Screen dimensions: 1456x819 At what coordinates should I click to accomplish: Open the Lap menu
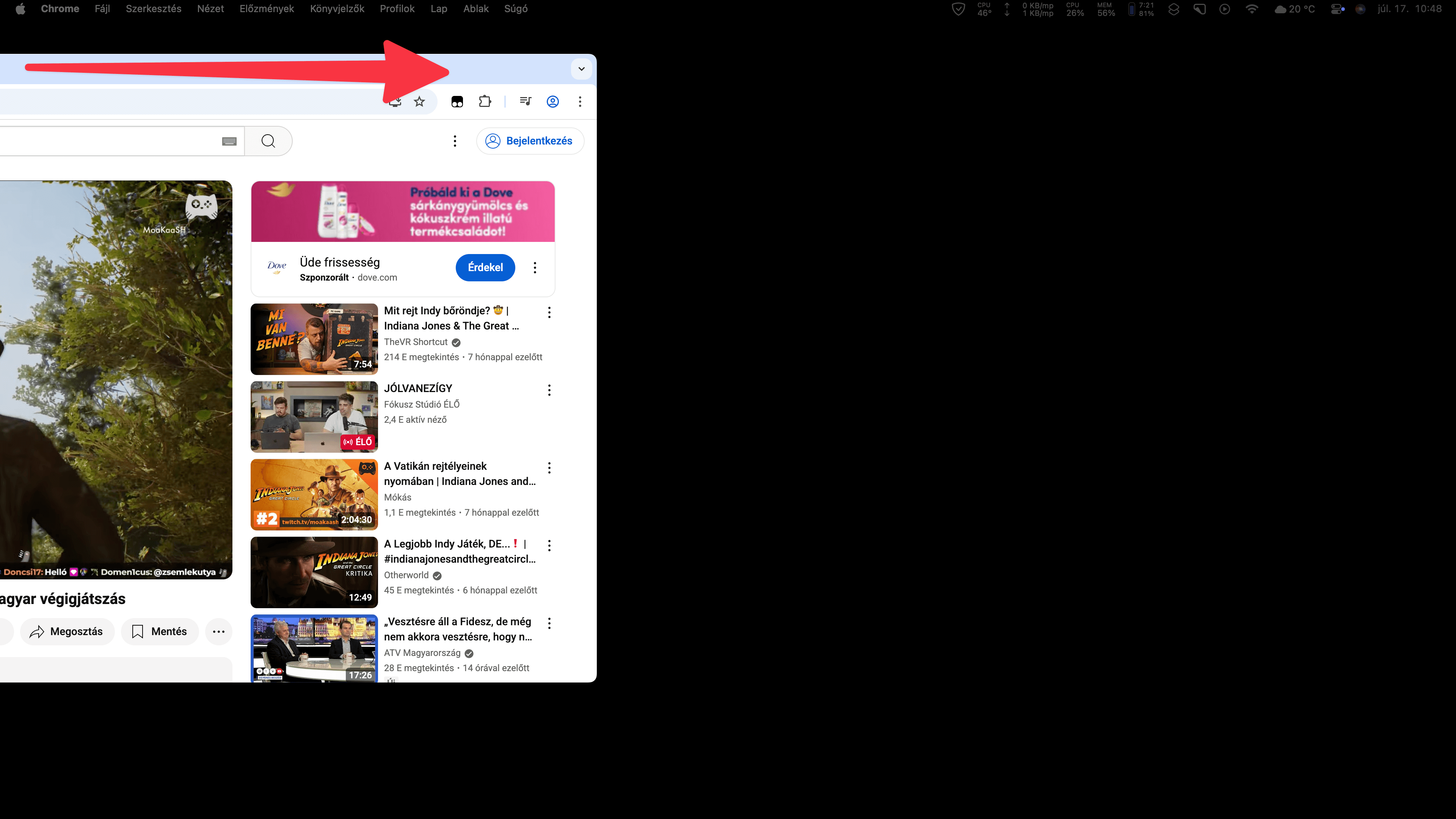439,9
